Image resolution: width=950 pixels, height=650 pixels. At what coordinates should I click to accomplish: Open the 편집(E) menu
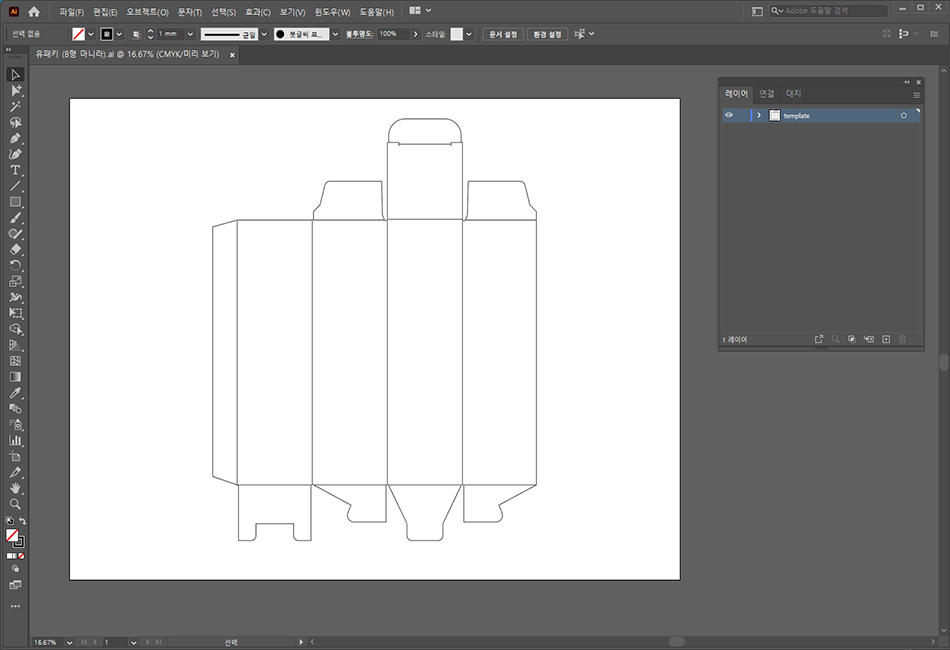(x=105, y=12)
